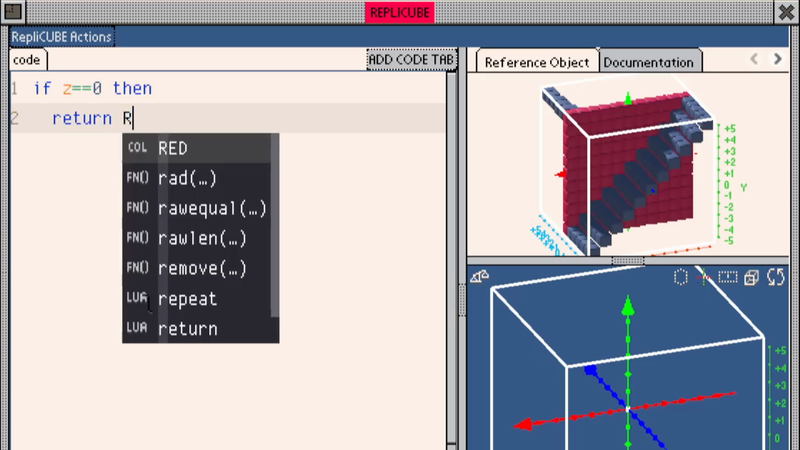Click the ADD CODE TAB button
The image size is (800, 450).
click(x=411, y=60)
